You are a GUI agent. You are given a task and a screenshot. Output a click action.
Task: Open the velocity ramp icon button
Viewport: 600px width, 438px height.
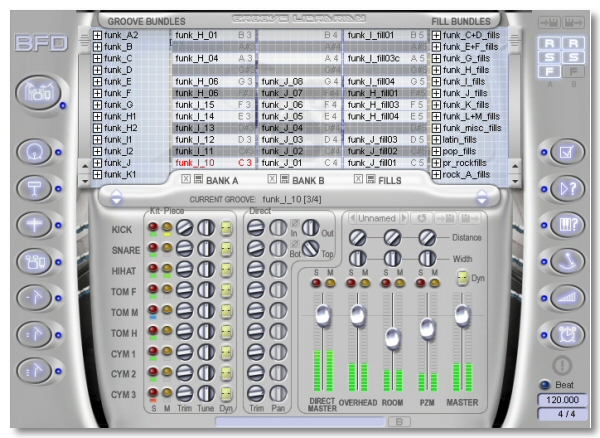(x=567, y=298)
